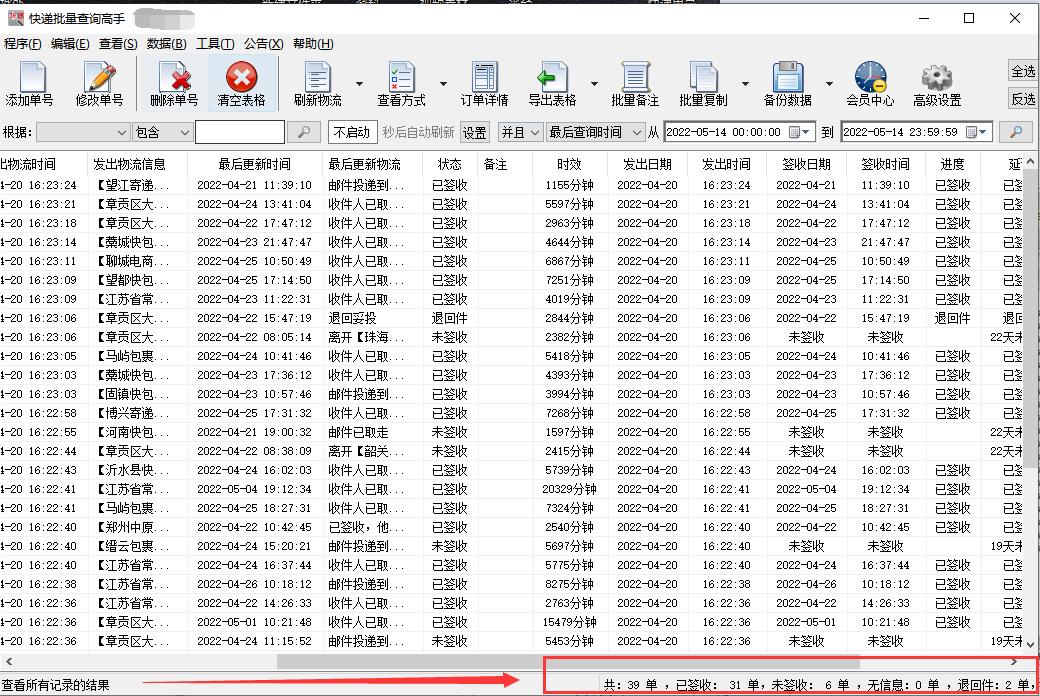Click the 删除单号 (delete number) icon

click(x=172, y=80)
